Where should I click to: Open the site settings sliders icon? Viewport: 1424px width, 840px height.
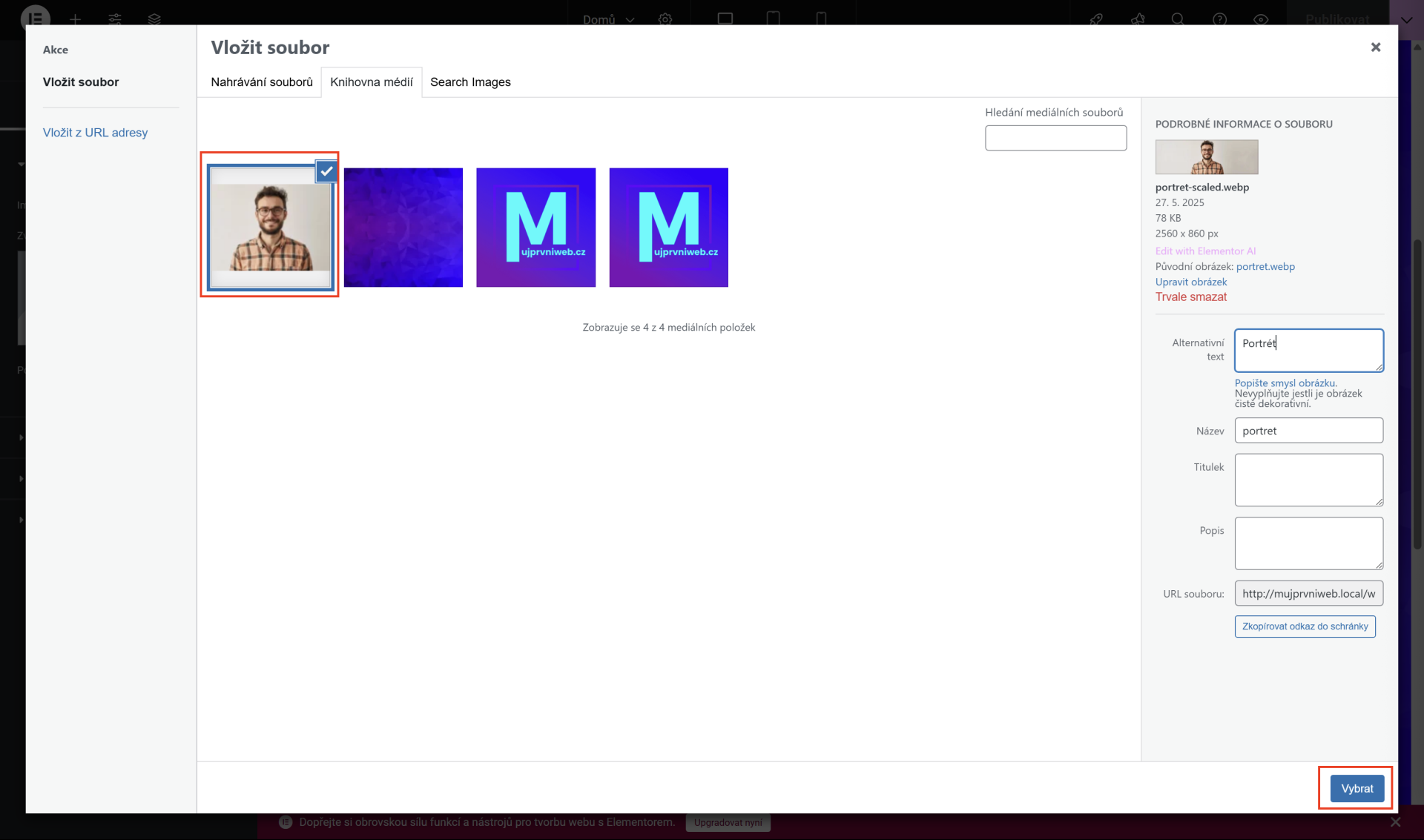click(x=115, y=19)
